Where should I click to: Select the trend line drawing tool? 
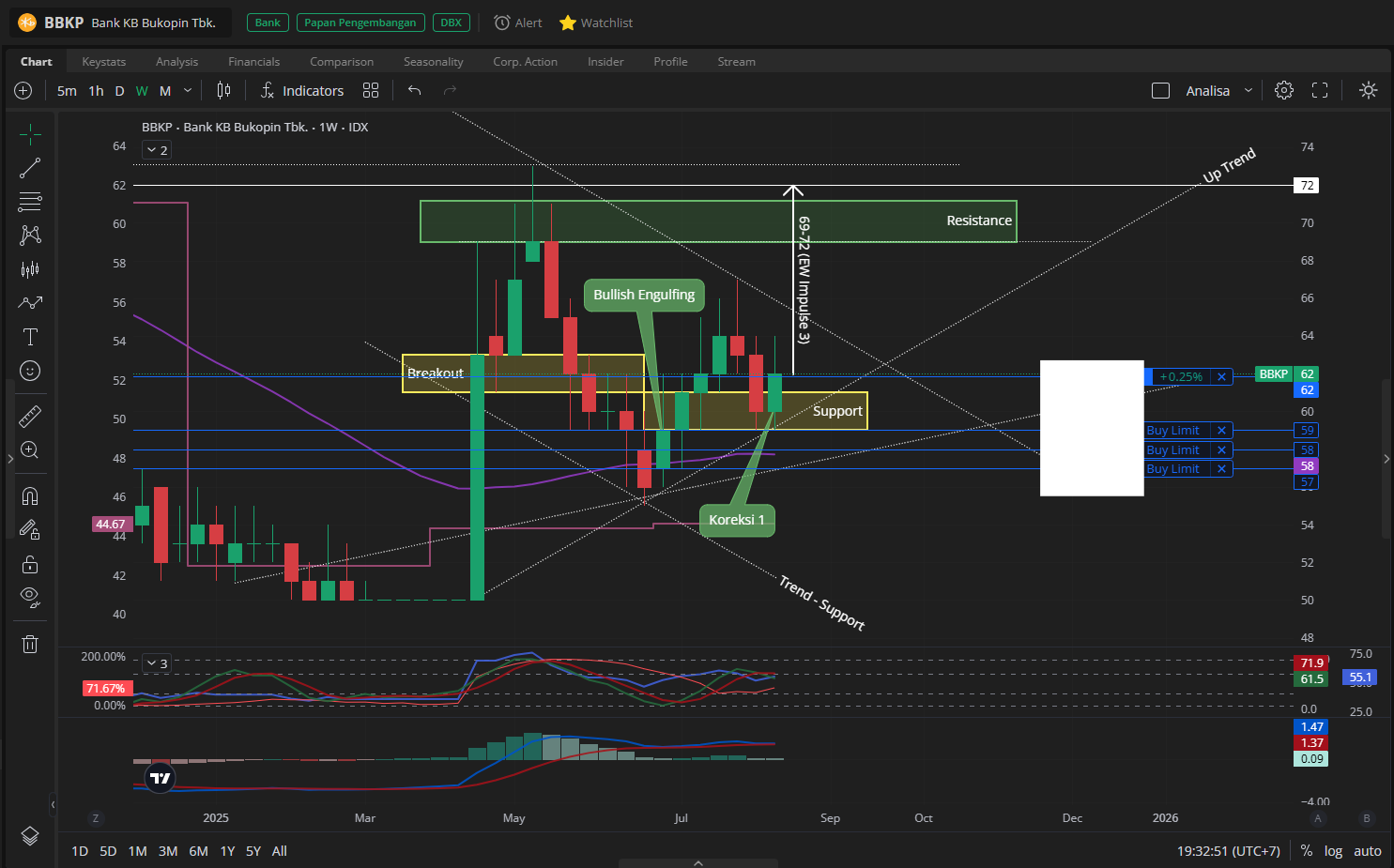pyautogui.click(x=30, y=168)
